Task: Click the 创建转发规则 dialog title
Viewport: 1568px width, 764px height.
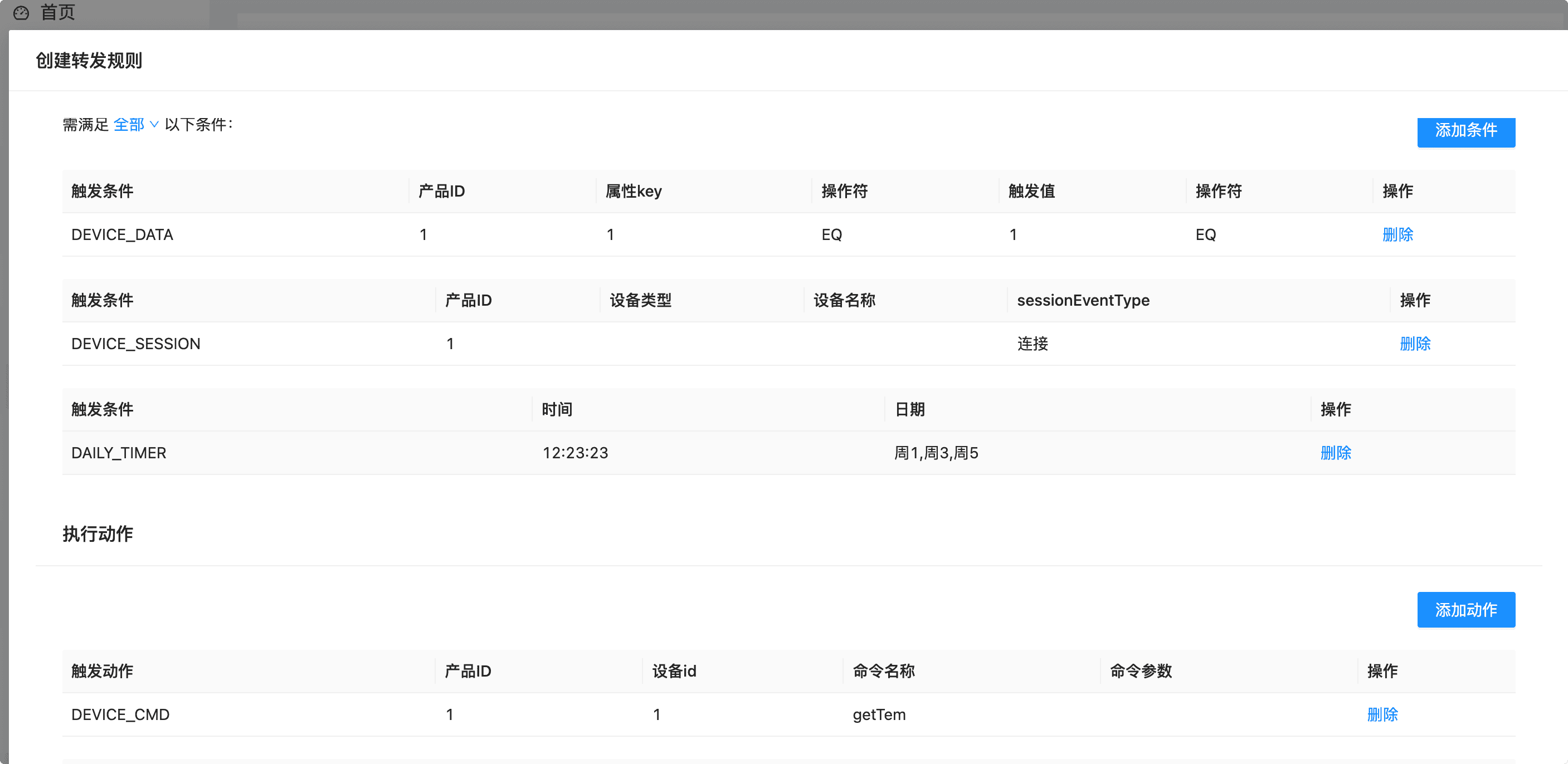Action: [89, 61]
